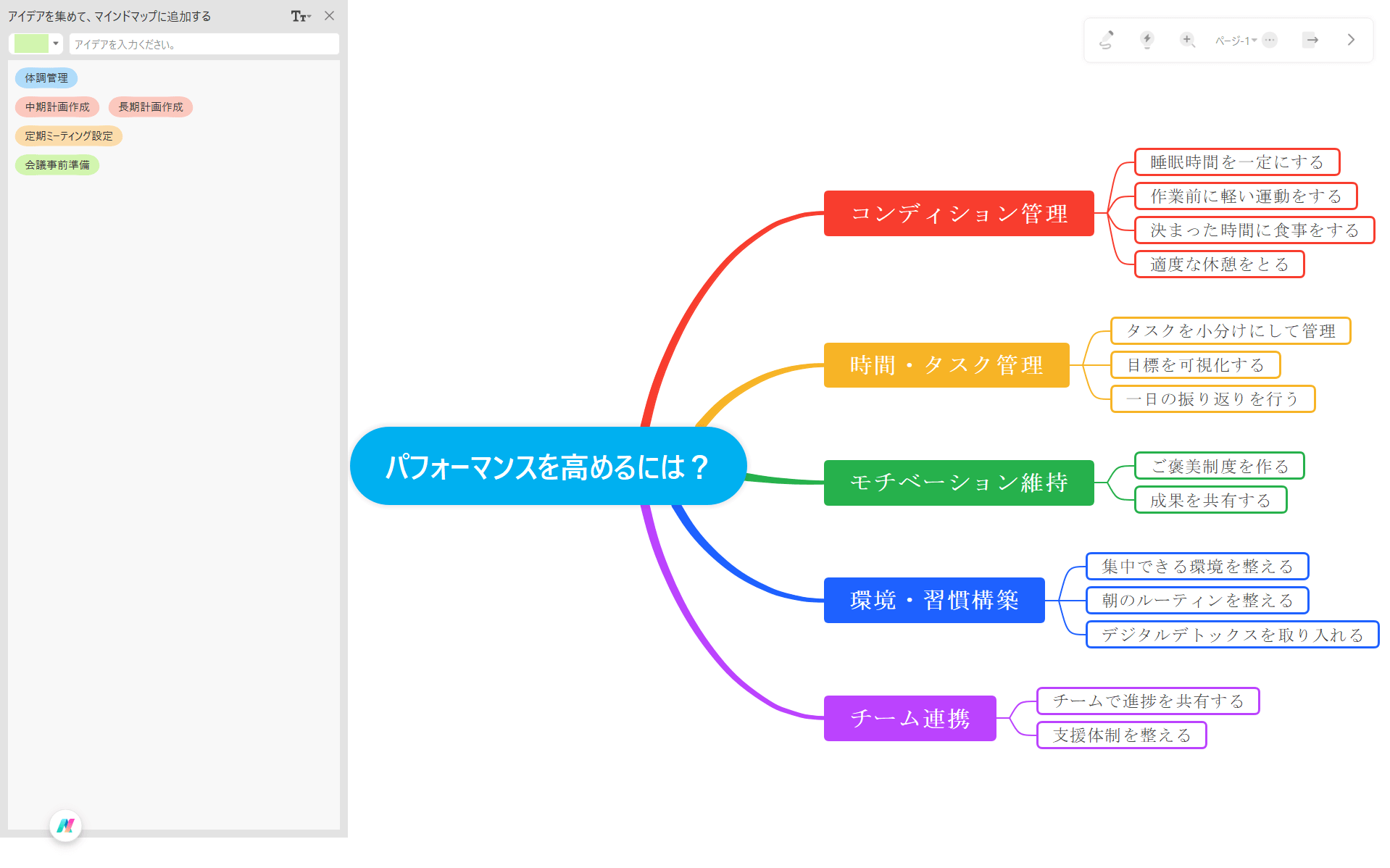1390x868 pixels.
Task: Click the app logo at bottom left
Action: (66, 825)
